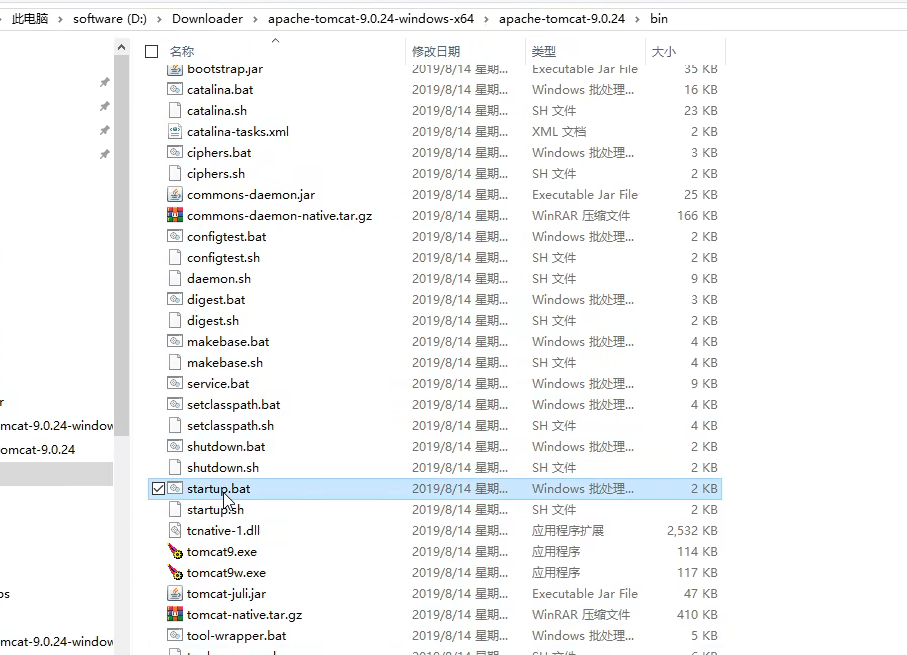Click the catalina-tasks.xml file icon
907x655 pixels.
point(175,131)
